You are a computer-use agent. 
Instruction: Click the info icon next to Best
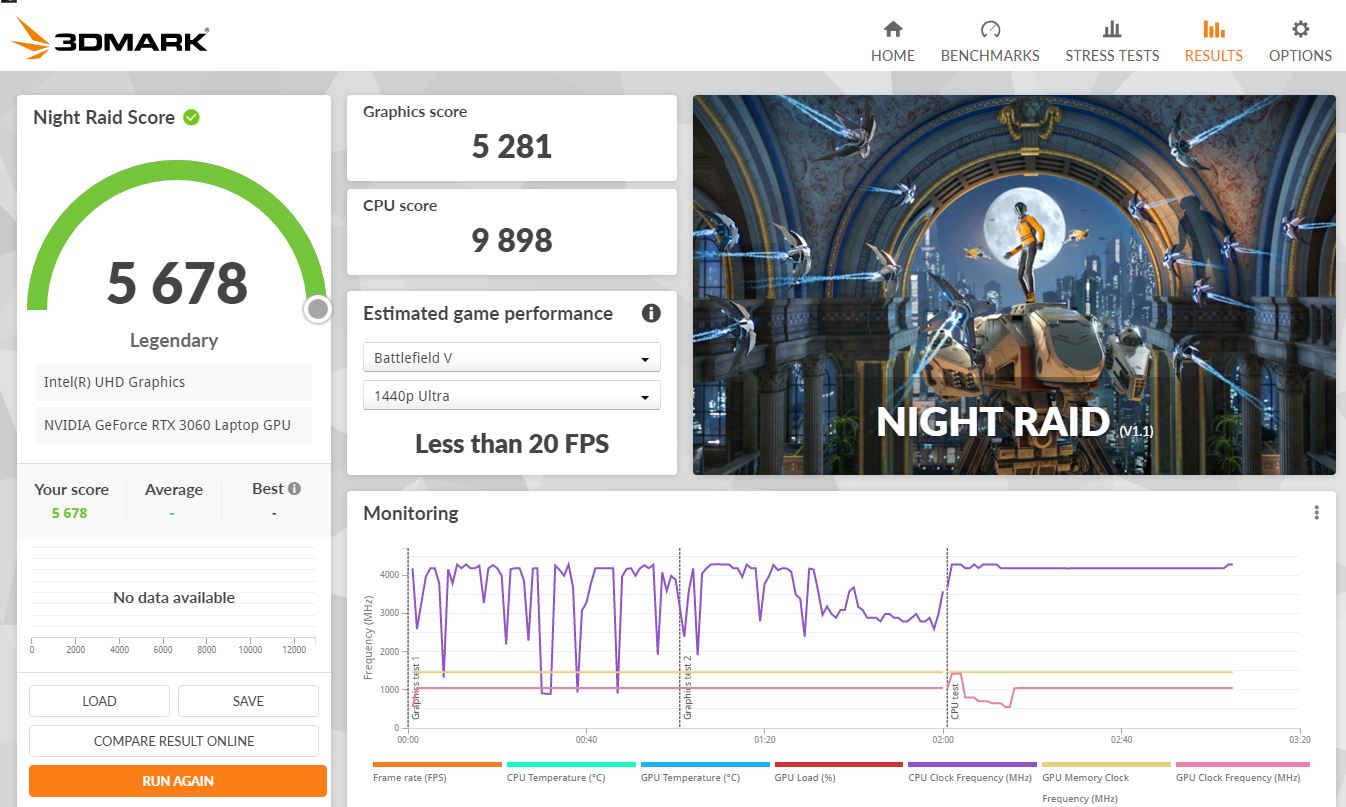coord(294,489)
